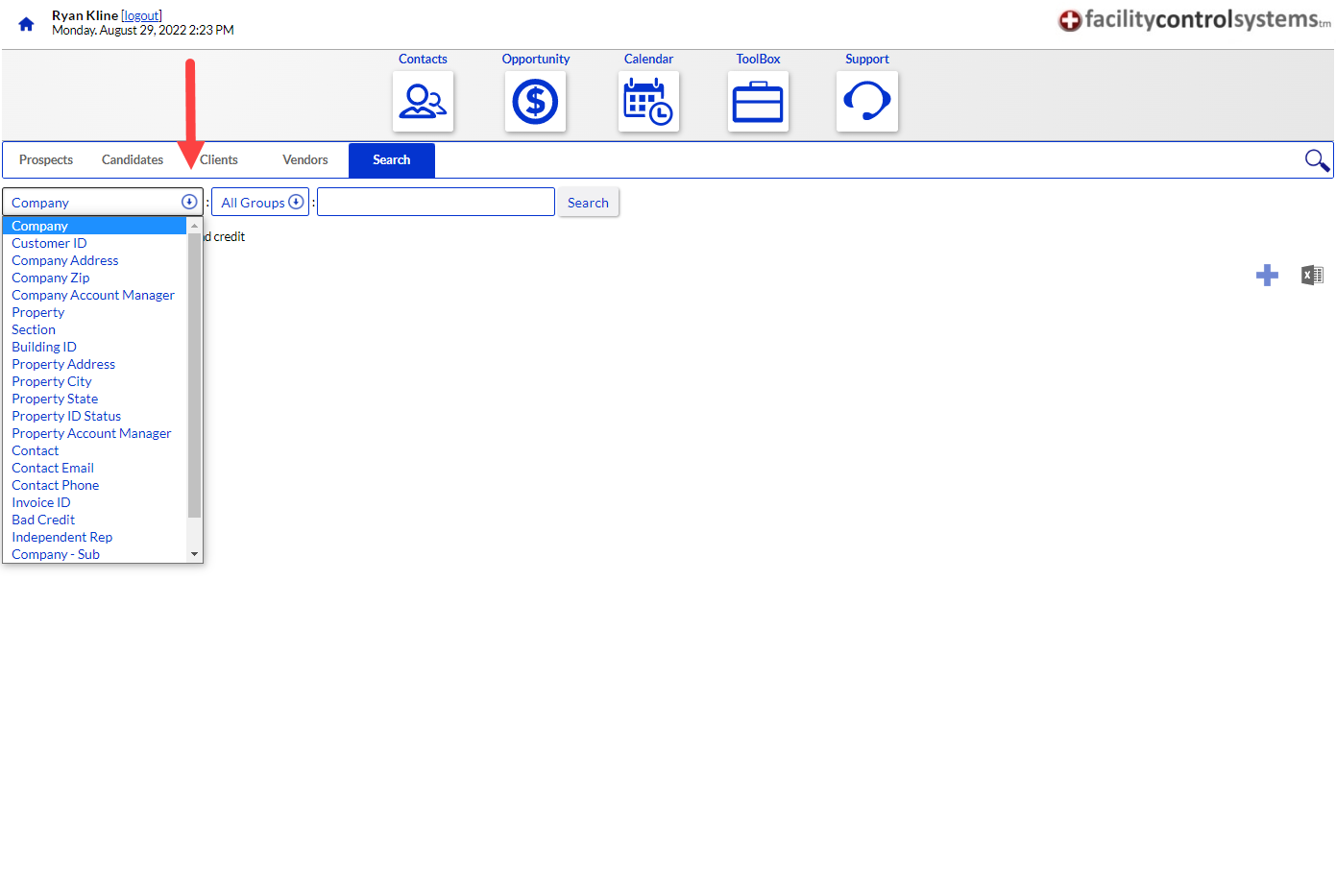The image size is (1336, 896).
Task: Select Property Account Manager from the list
Action: tap(91, 434)
